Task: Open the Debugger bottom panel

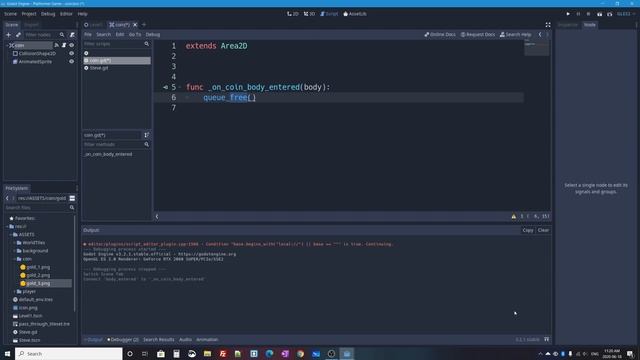Action: [123, 340]
